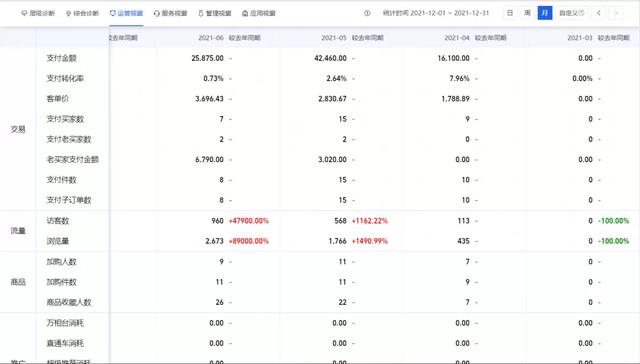Image resolution: width=640 pixels, height=364 pixels.
Task: Click the 3,696.43 客单价 value
Action: [209, 99]
